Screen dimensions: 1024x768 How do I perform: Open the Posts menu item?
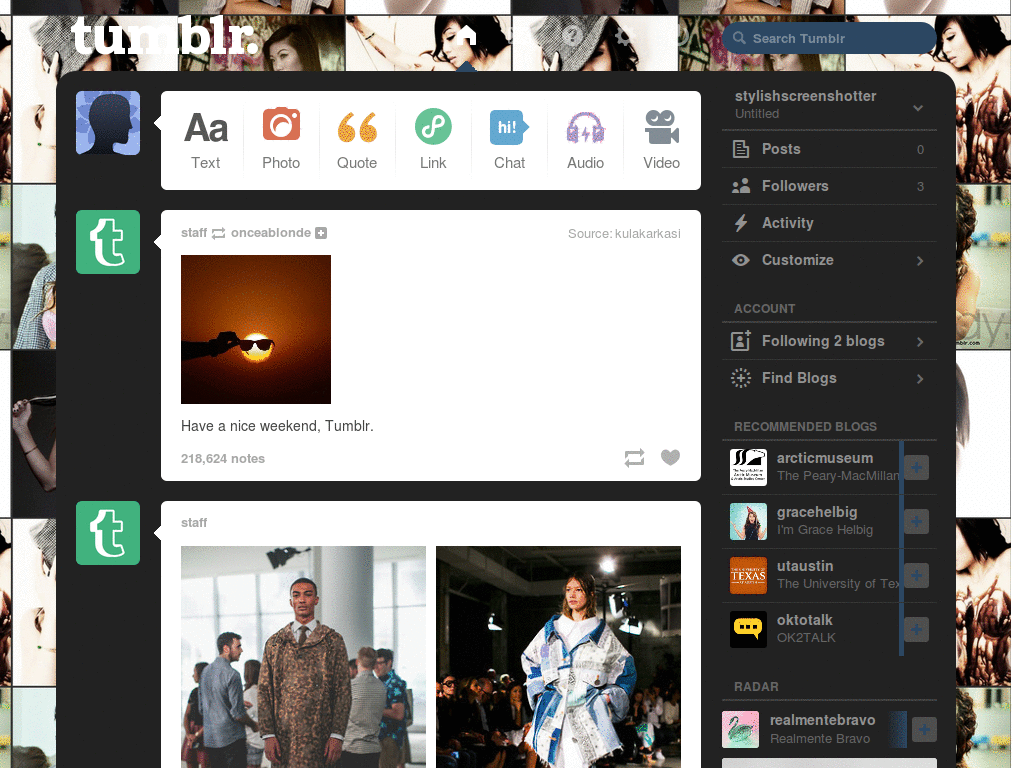tap(829, 149)
